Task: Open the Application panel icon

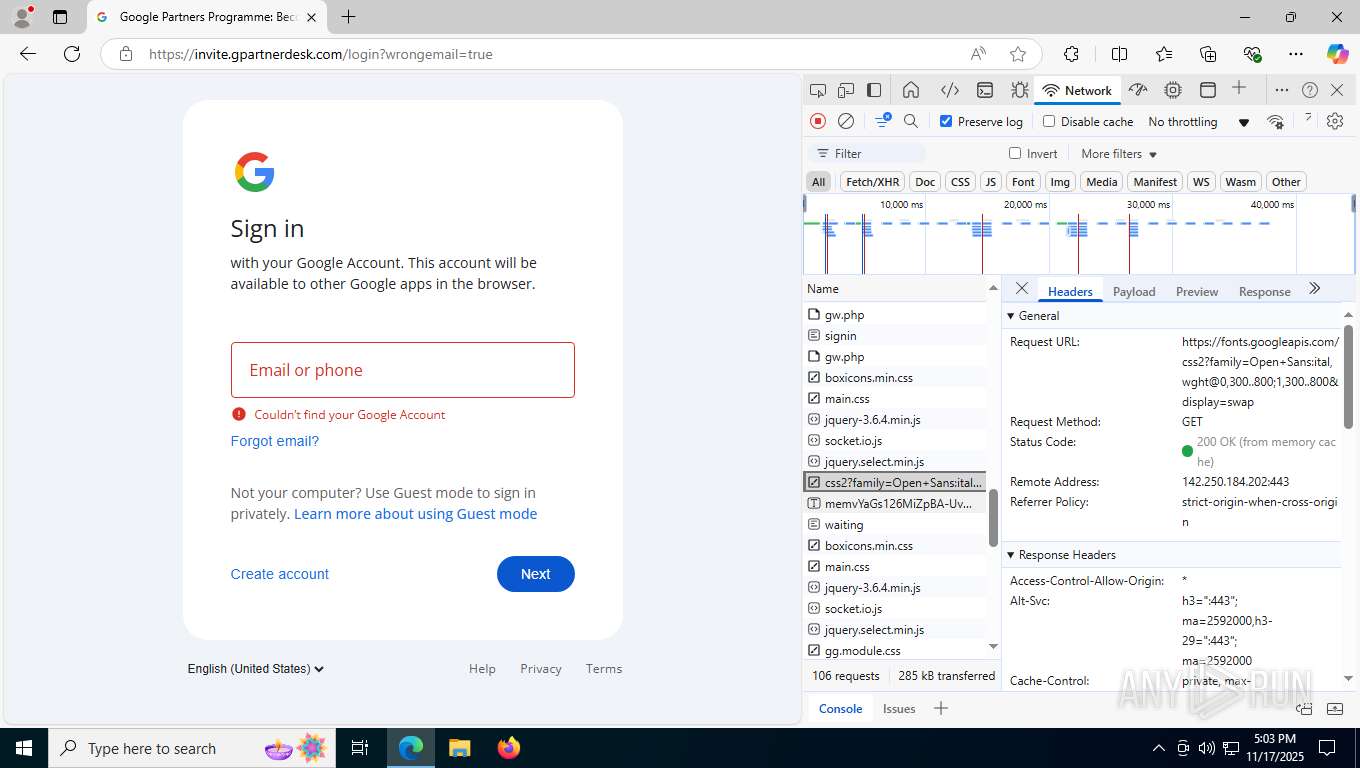Action: (1207, 90)
